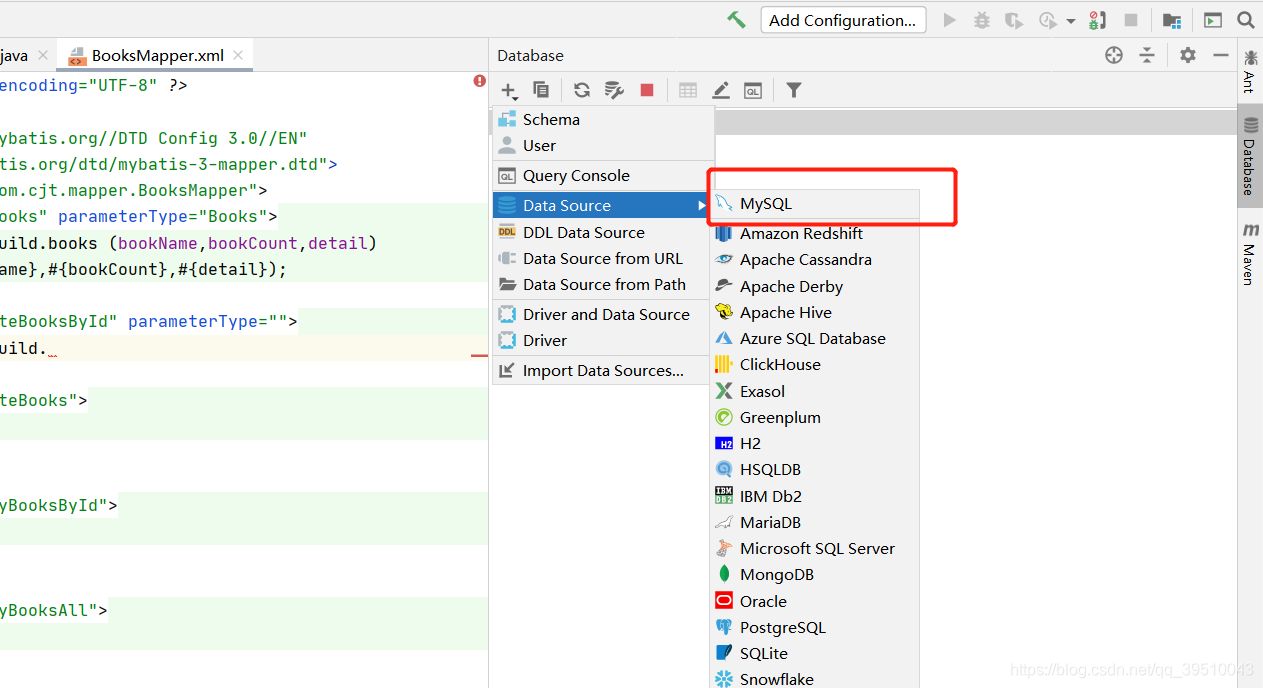This screenshot has width=1263, height=688.
Task: Select Azure SQL Database
Action: point(814,338)
